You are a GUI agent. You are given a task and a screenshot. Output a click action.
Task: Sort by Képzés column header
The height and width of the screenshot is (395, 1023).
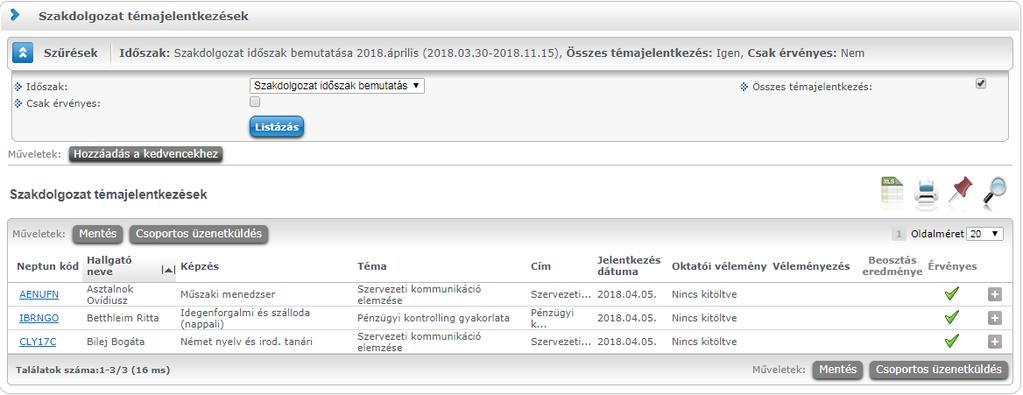click(x=199, y=266)
